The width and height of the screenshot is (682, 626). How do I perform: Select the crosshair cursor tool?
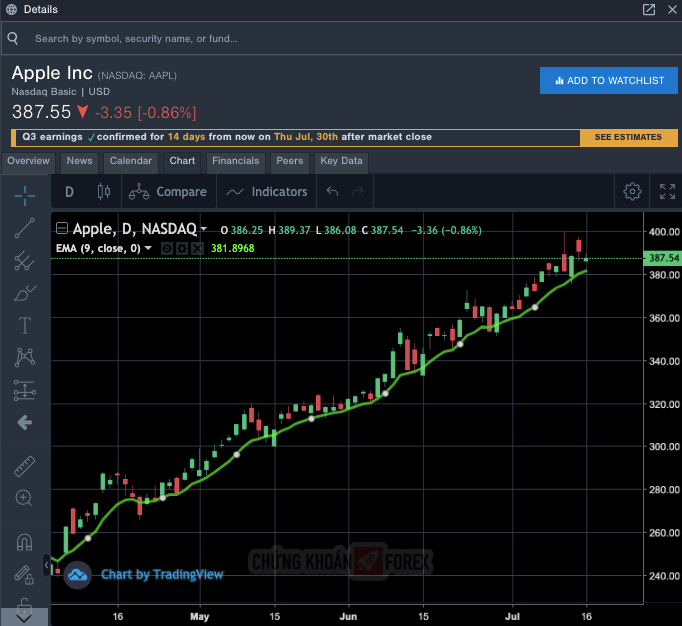(x=25, y=196)
